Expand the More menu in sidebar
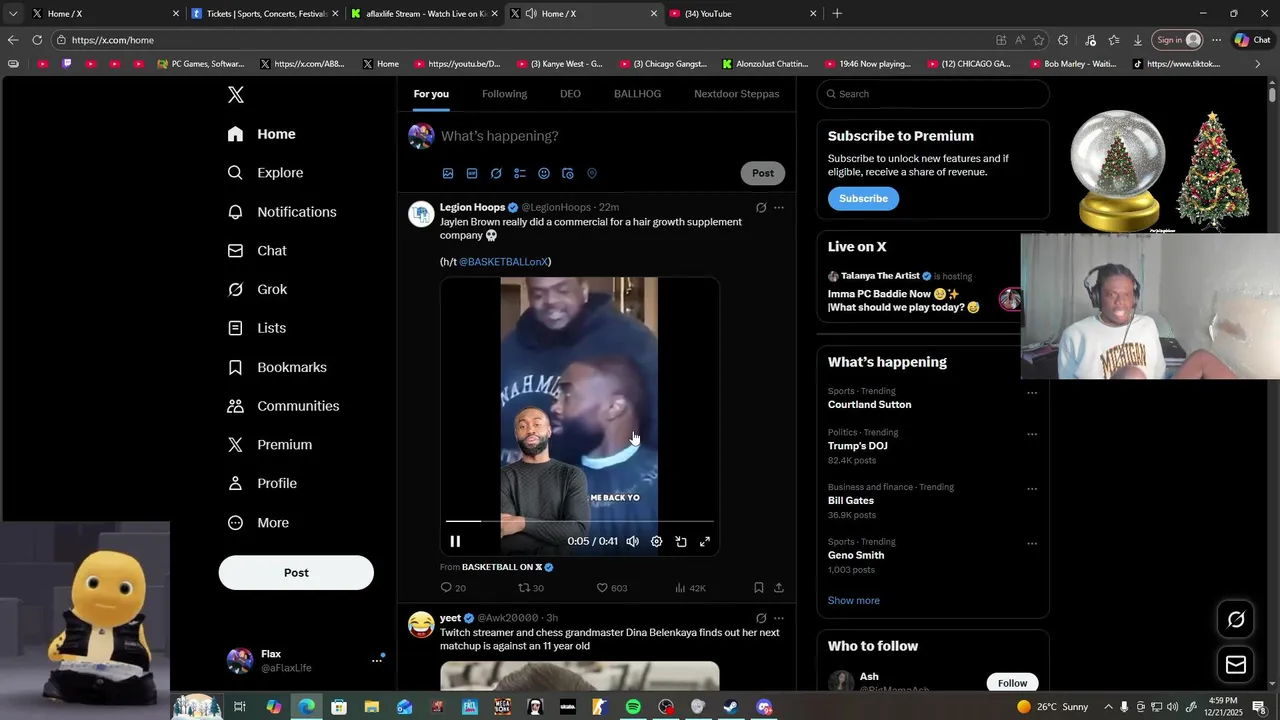1280x720 pixels. point(258,522)
